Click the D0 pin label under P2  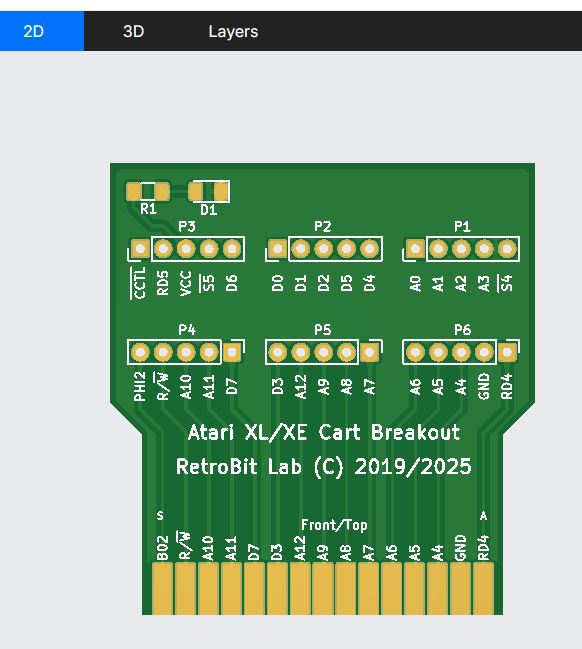pyautogui.click(x=277, y=284)
